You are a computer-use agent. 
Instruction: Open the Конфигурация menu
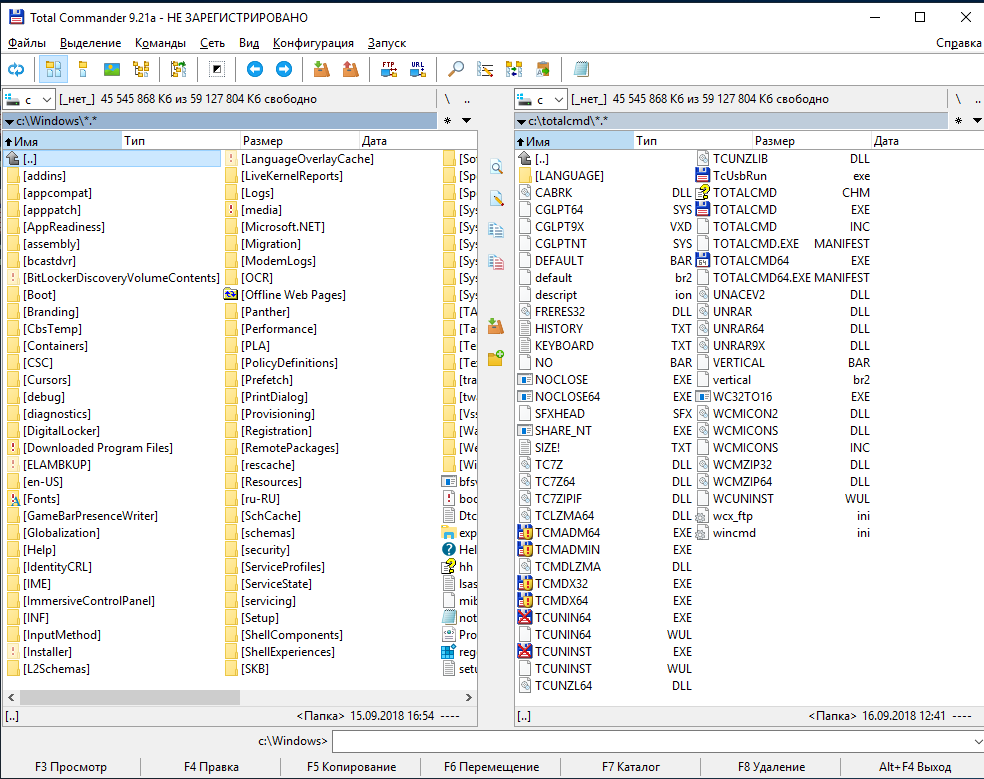click(x=313, y=43)
